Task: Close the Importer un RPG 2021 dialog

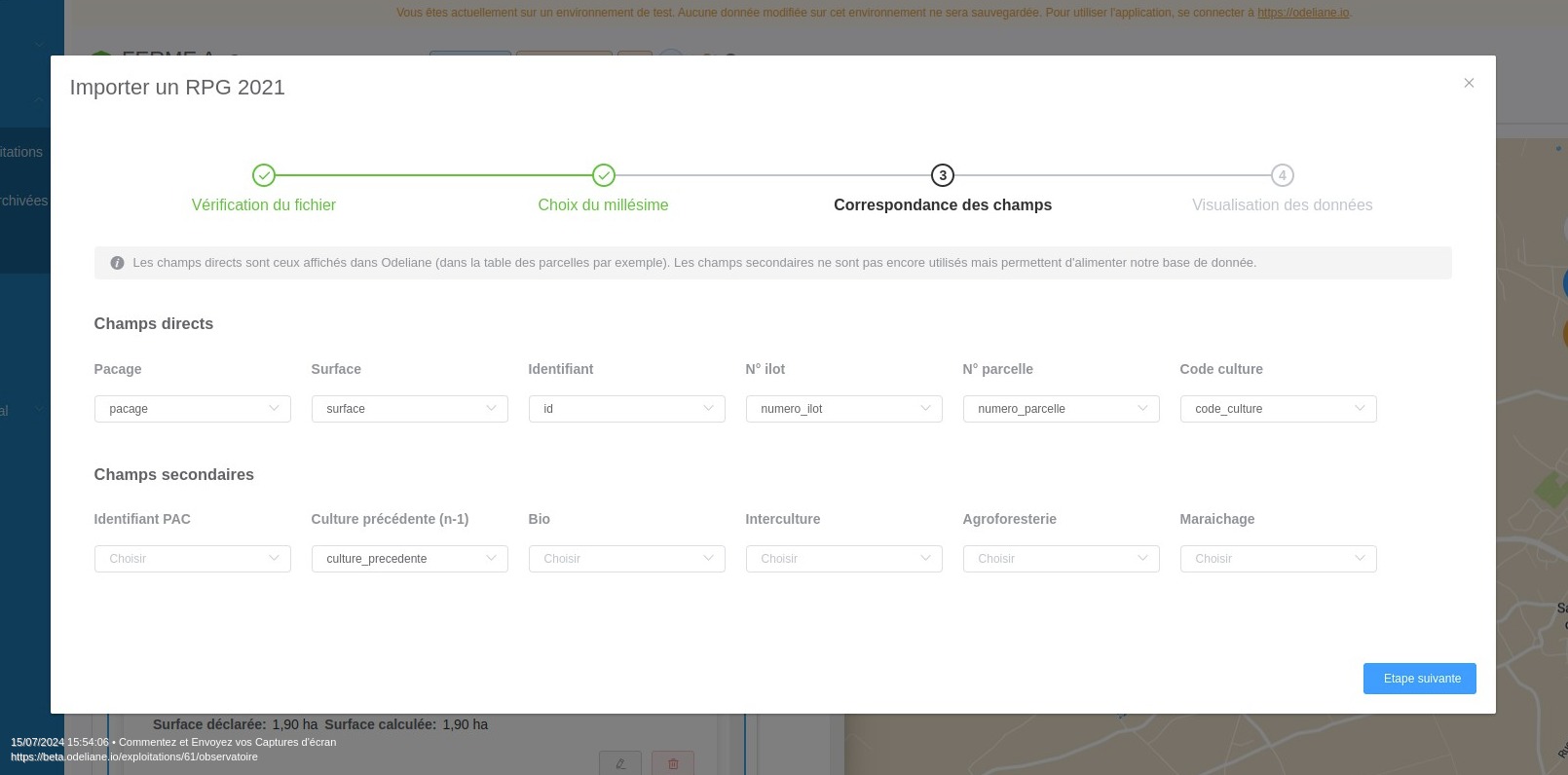Action: pos(1469,83)
